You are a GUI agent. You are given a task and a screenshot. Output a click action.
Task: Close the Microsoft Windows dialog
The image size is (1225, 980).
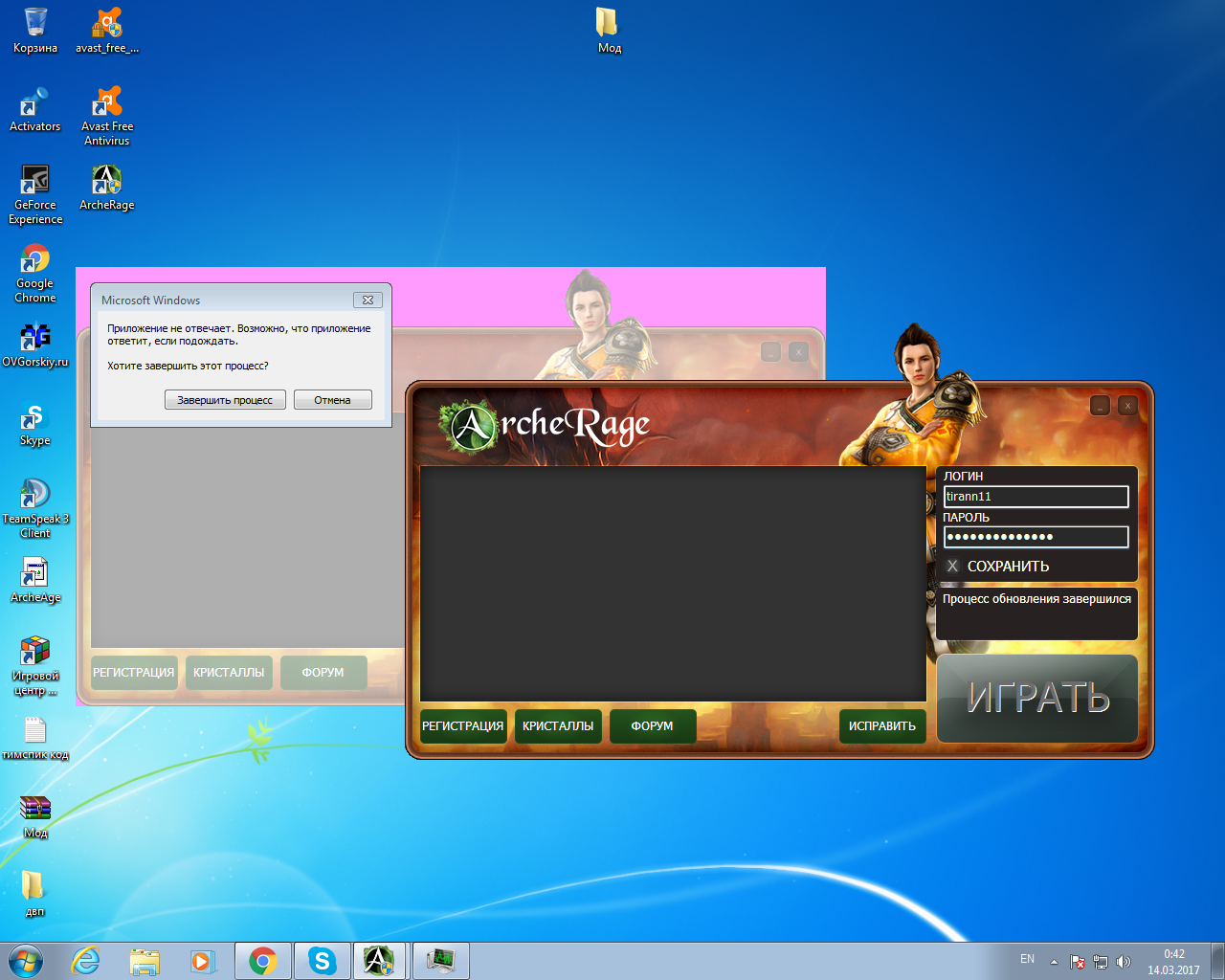pos(367,300)
